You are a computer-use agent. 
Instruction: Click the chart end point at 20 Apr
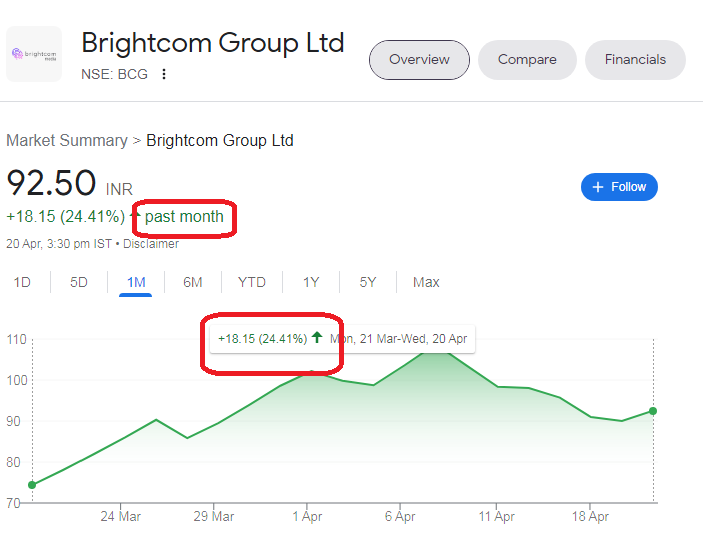pyautogui.click(x=653, y=411)
